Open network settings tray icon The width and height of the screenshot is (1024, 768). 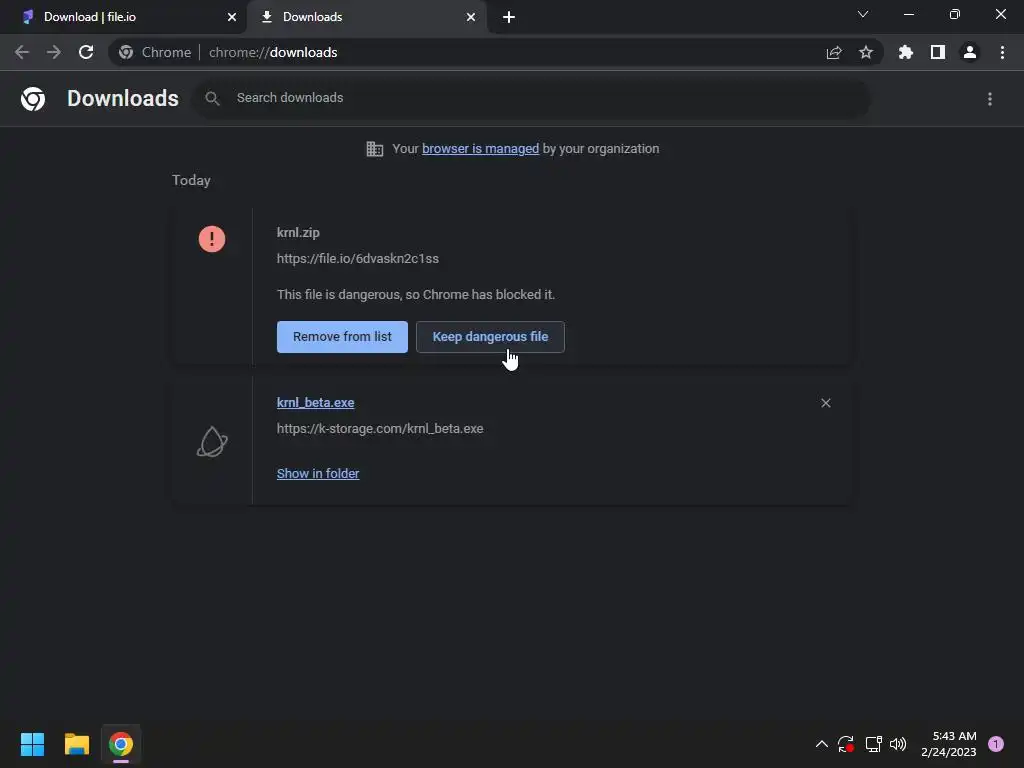tap(873, 744)
